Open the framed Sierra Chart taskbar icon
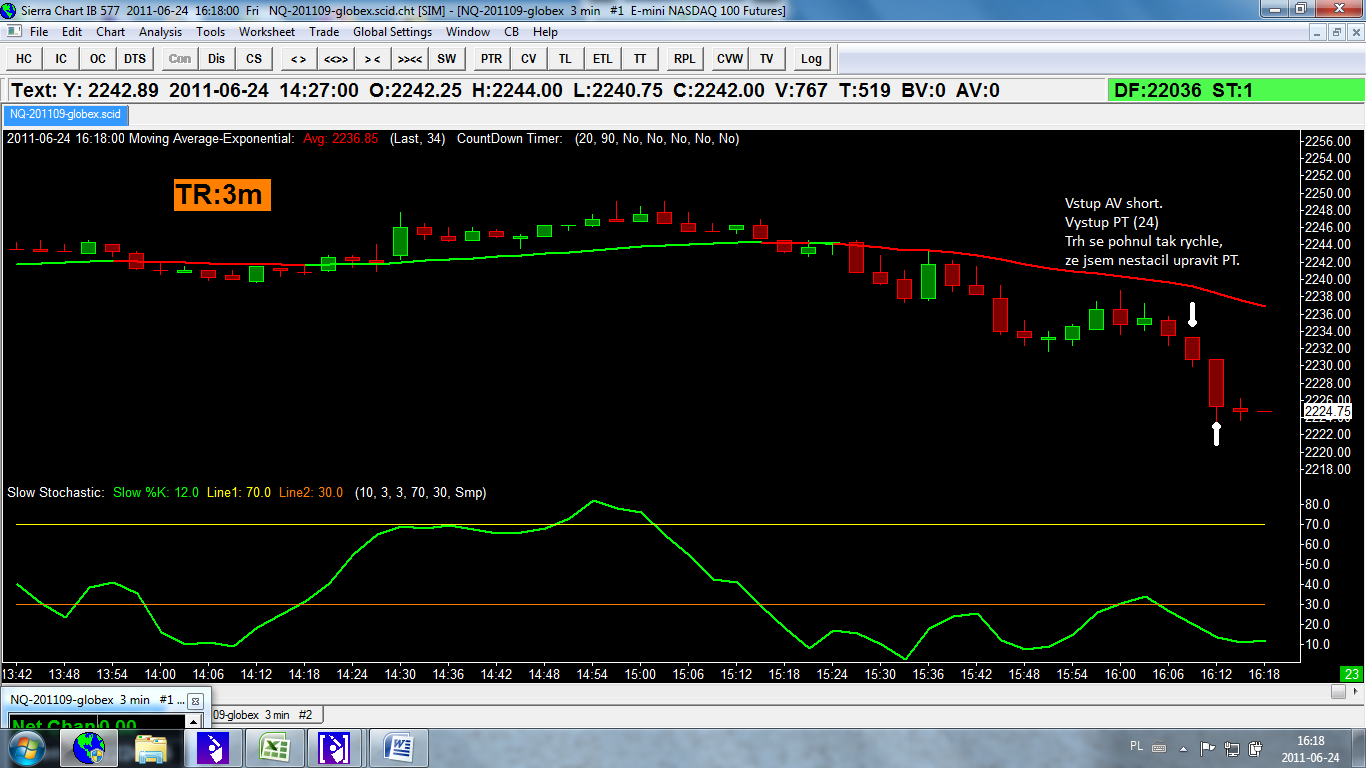The width and height of the screenshot is (1366, 768). (336, 747)
